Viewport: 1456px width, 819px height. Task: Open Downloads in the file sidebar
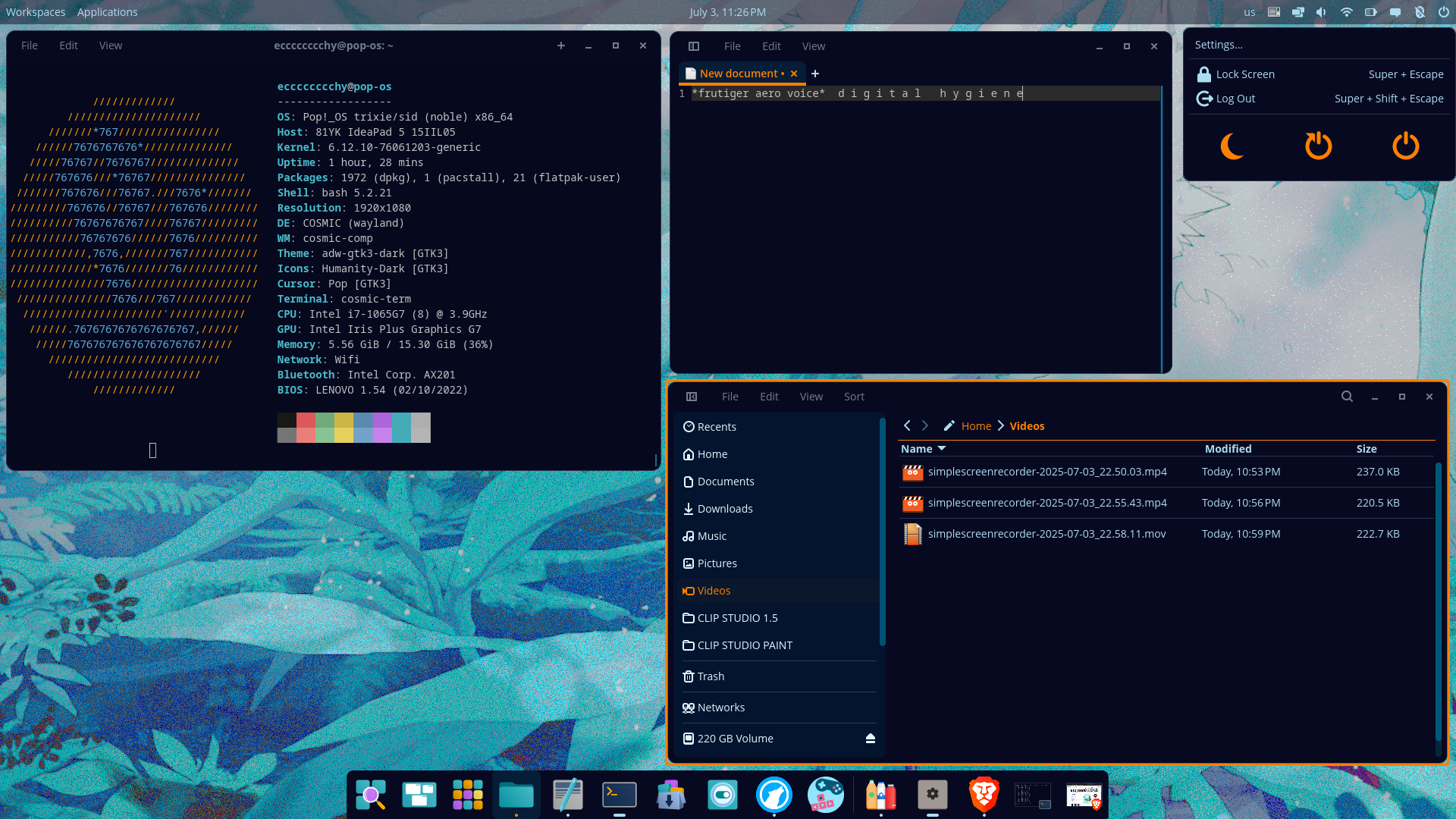(x=724, y=509)
